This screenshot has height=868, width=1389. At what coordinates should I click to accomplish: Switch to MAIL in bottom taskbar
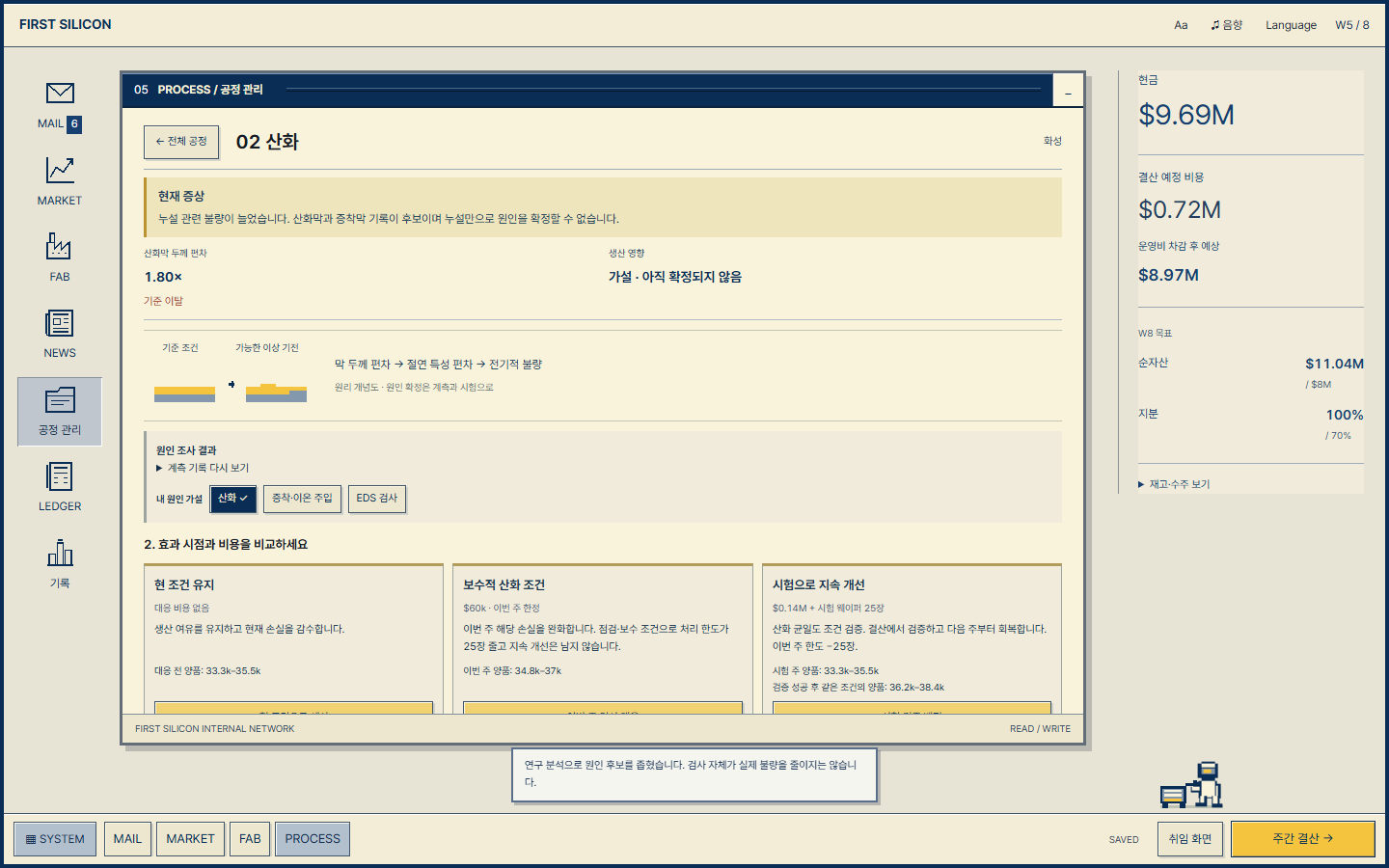(127, 839)
